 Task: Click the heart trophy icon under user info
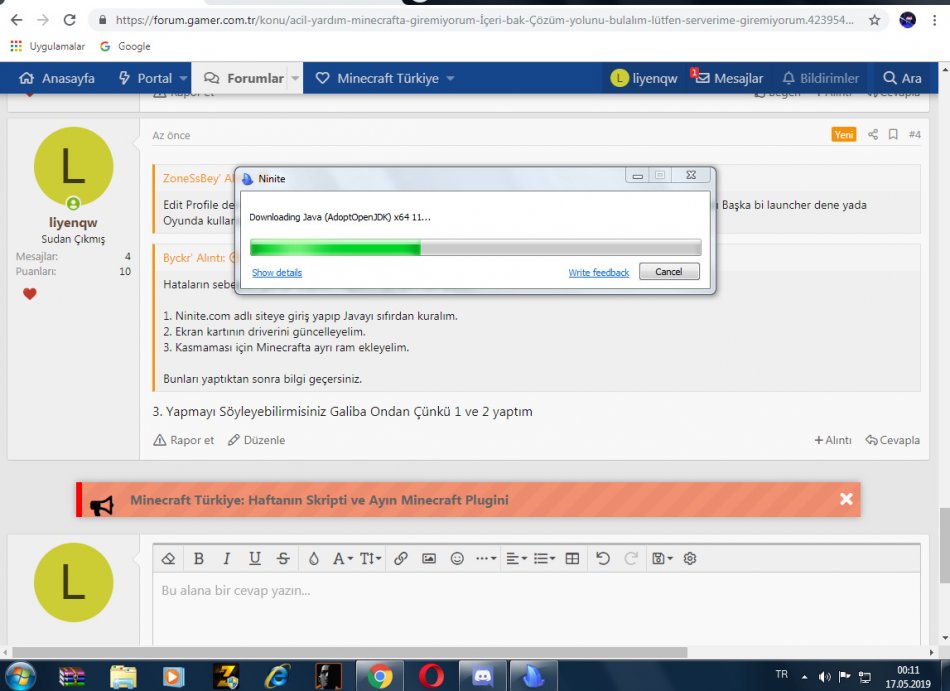pyautogui.click(x=30, y=294)
